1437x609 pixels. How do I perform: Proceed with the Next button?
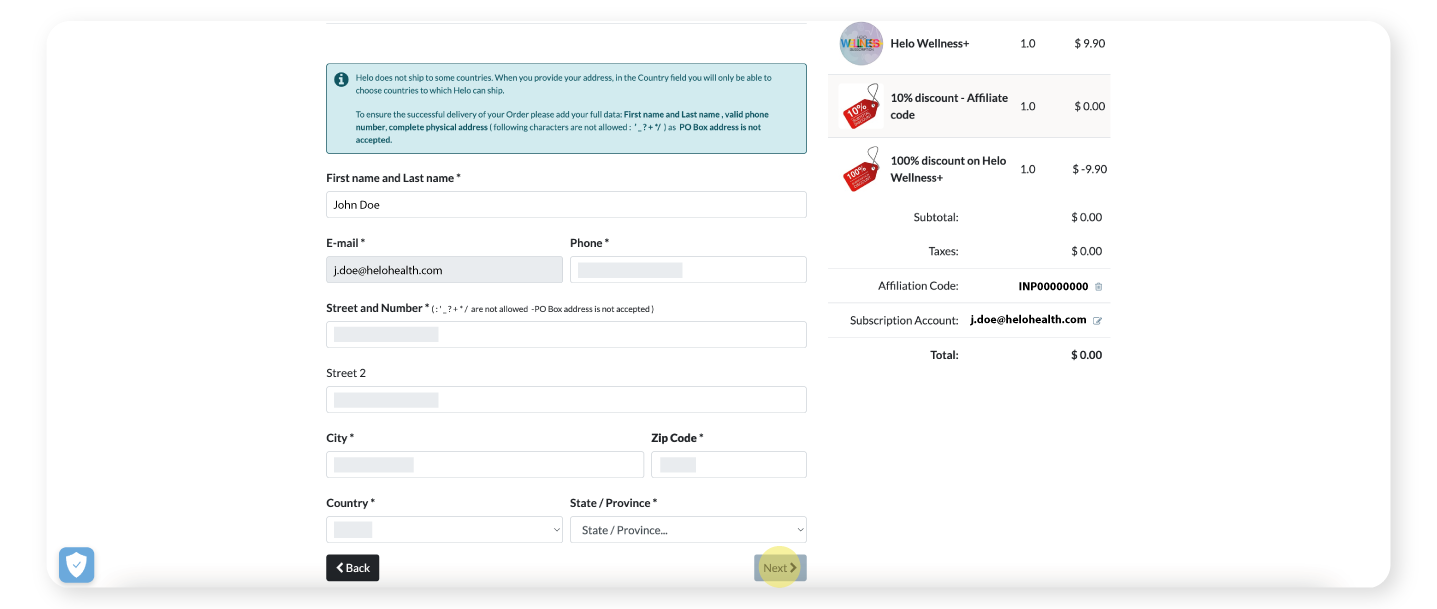tap(779, 568)
